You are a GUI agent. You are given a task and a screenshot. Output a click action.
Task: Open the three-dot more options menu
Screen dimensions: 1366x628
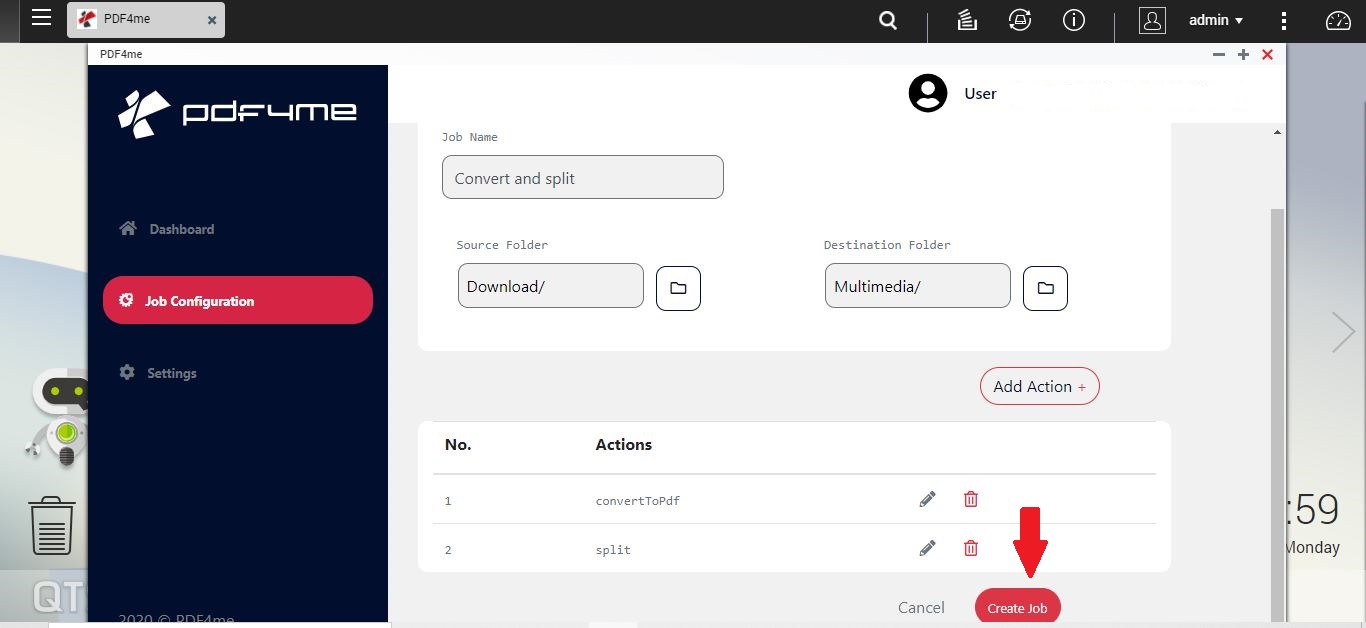click(x=1284, y=20)
